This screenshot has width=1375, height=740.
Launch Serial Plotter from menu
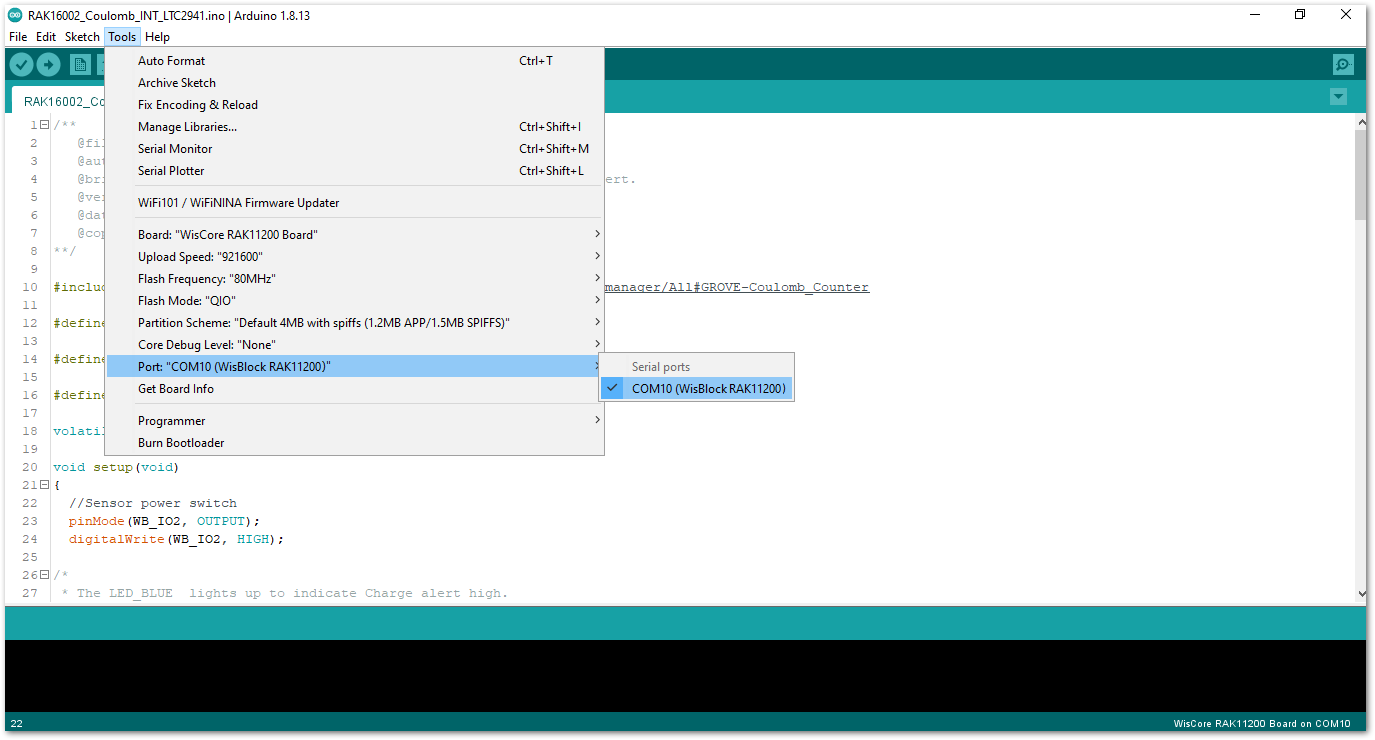point(355,171)
